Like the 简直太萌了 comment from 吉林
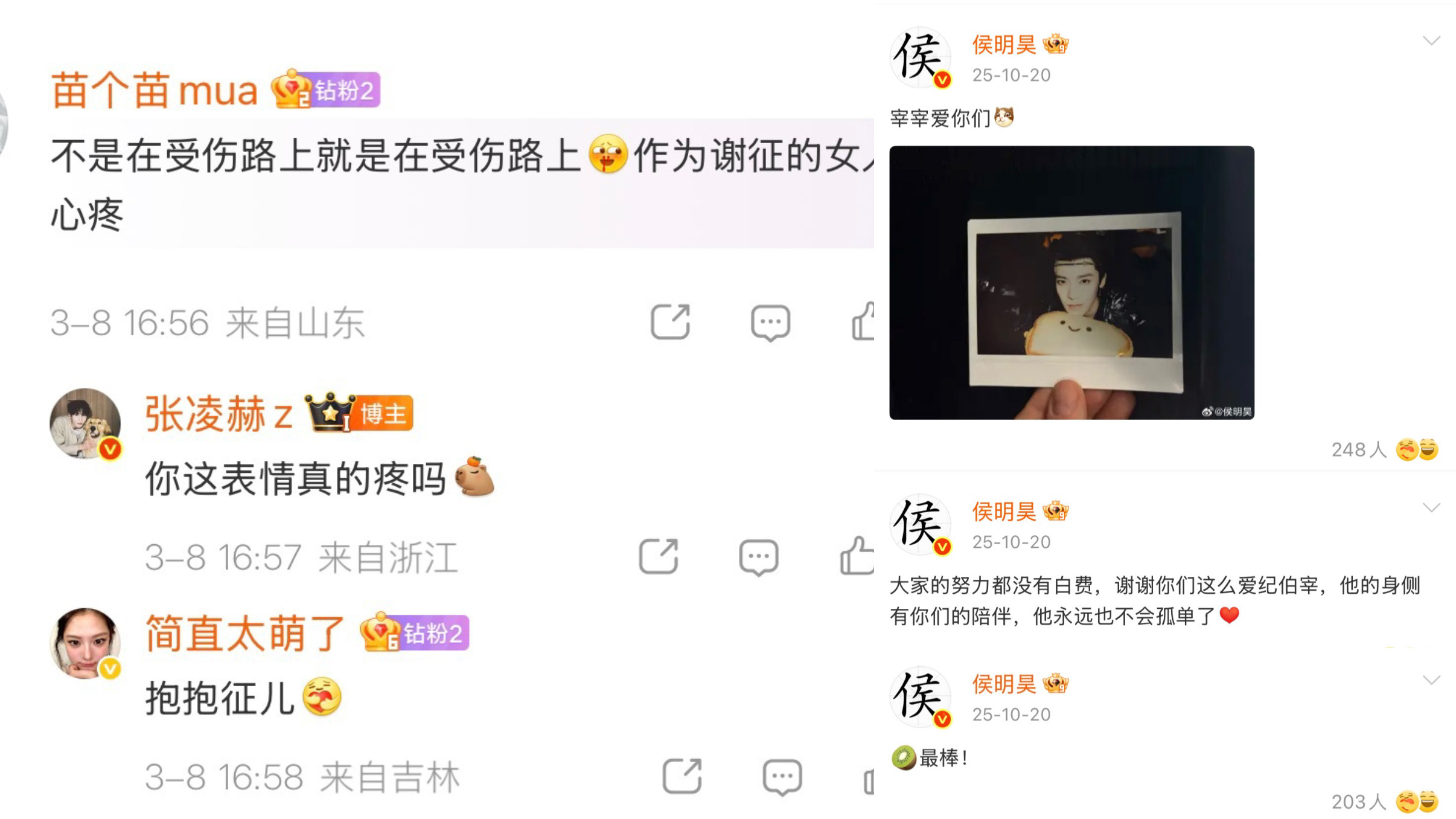Viewport: 1456px width, 819px height. tap(869, 781)
